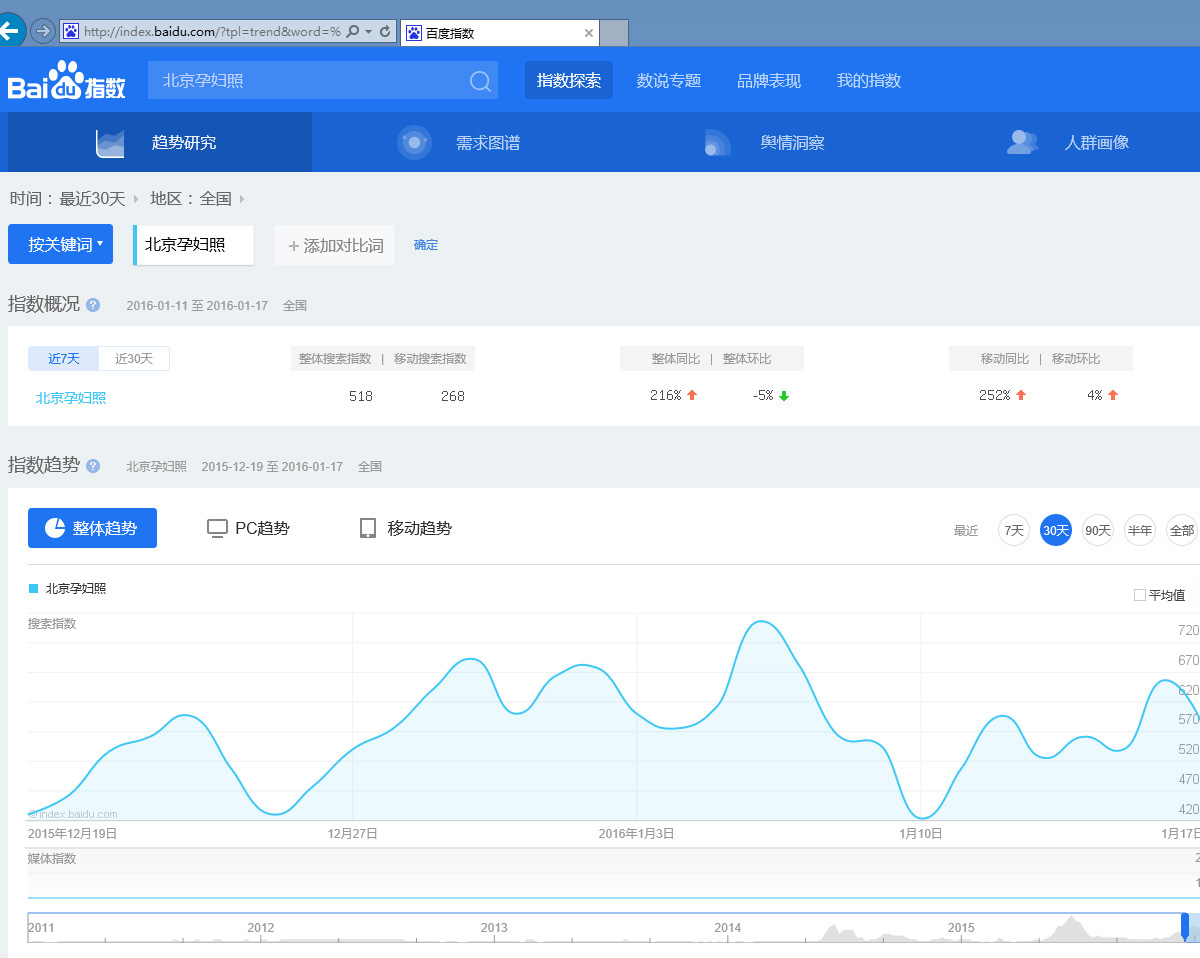Select the 7天 range option
Image resolution: width=1200 pixels, height=958 pixels.
[1014, 530]
